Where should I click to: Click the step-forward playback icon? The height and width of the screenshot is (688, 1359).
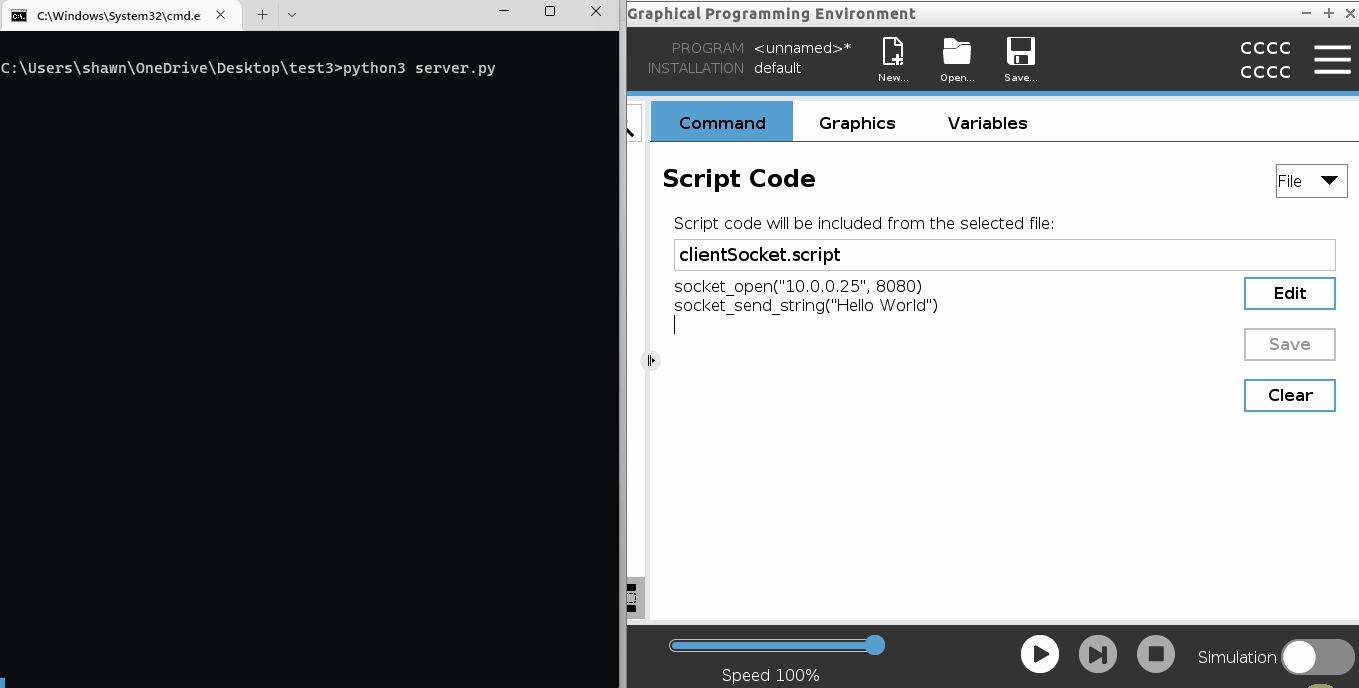tap(1097, 653)
